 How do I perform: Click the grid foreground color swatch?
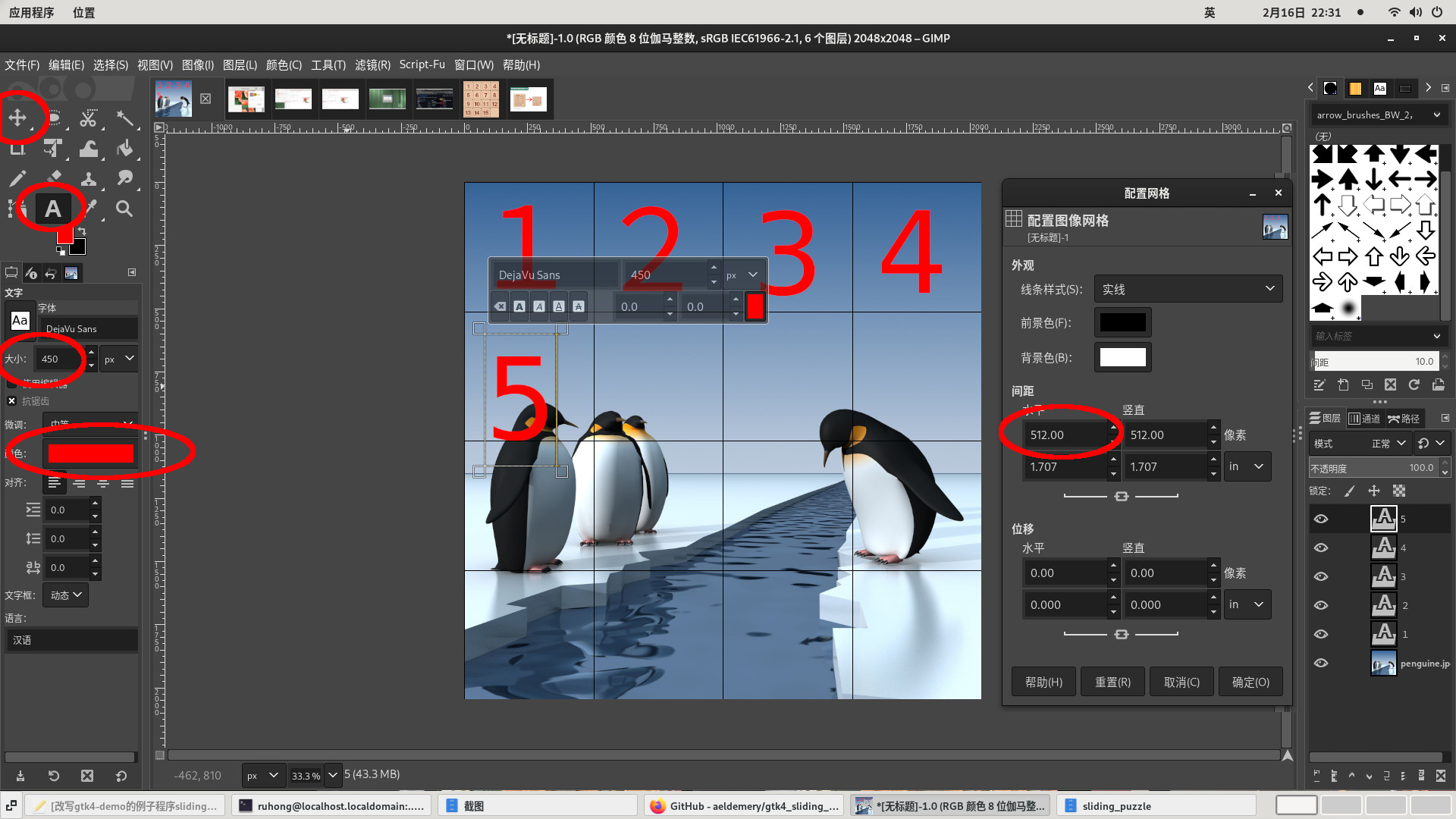[x=1122, y=322]
